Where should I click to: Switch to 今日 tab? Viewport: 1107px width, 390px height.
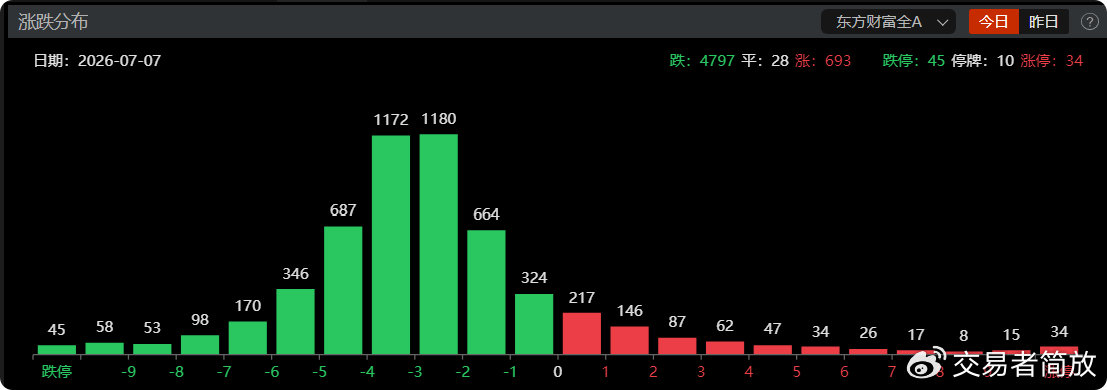(x=993, y=22)
